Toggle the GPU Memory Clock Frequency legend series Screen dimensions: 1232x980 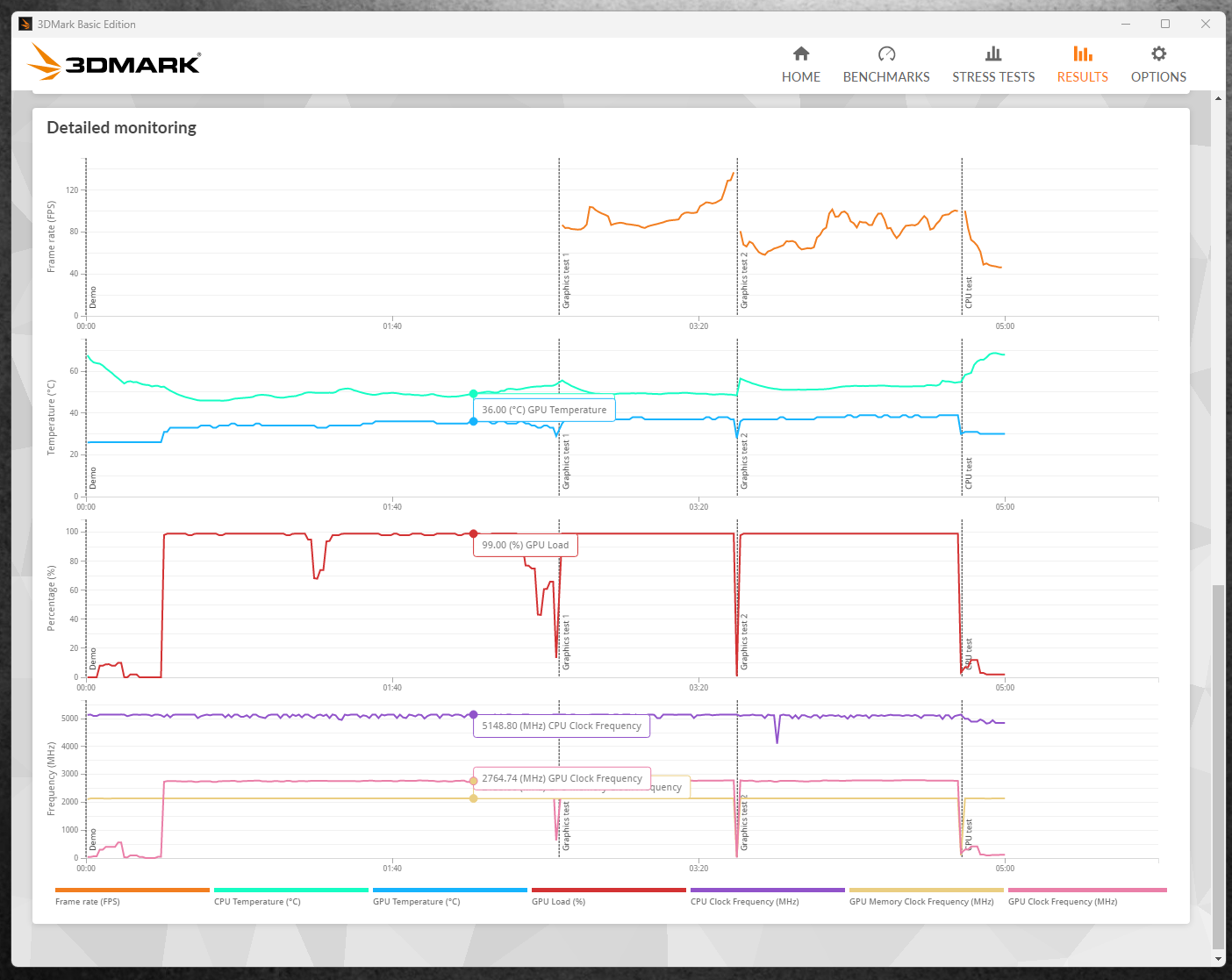coord(926,897)
